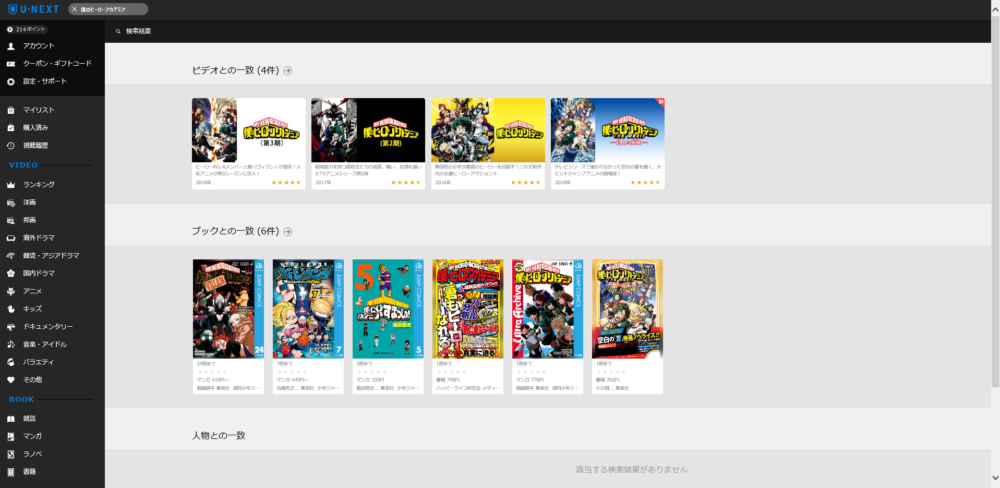Click the マンガ text label in the BOOK section
Image resolution: width=1000 pixels, height=488 pixels.
pyautogui.click(x=33, y=436)
